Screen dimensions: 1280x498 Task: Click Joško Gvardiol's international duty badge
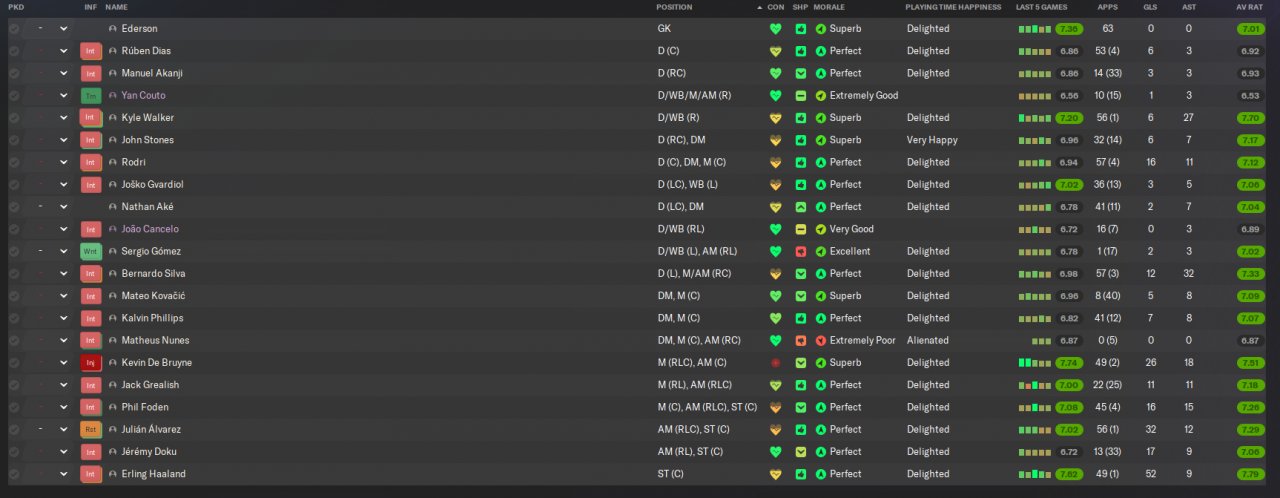pyautogui.click(x=91, y=185)
